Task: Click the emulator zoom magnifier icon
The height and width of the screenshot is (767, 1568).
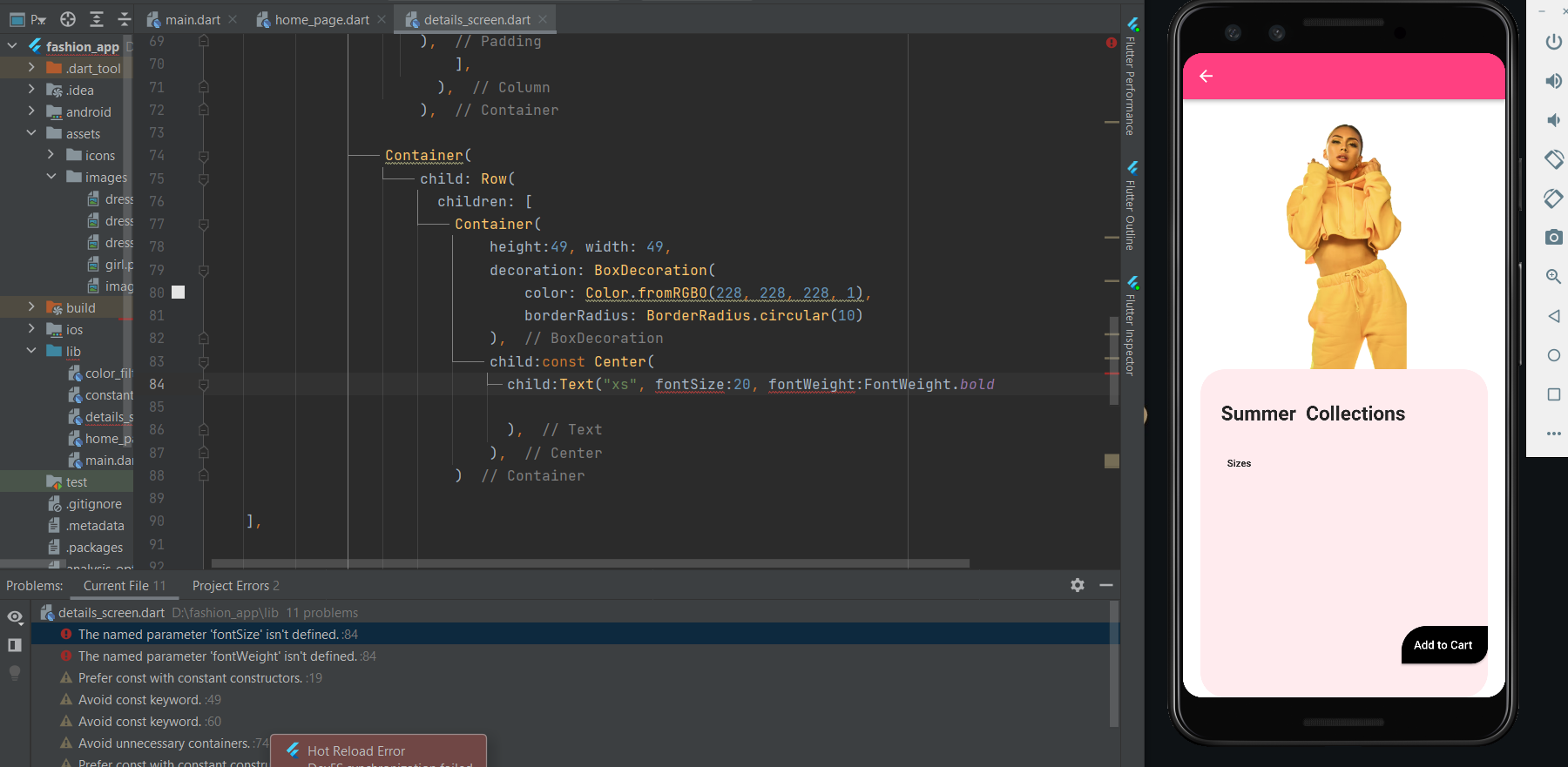Action: tap(1553, 276)
